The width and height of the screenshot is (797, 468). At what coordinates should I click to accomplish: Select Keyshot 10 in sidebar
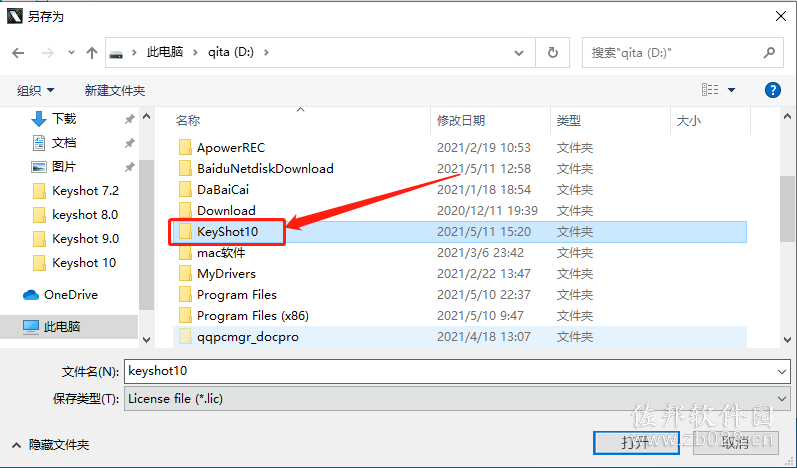pyautogui.click(x=84, y=263)
